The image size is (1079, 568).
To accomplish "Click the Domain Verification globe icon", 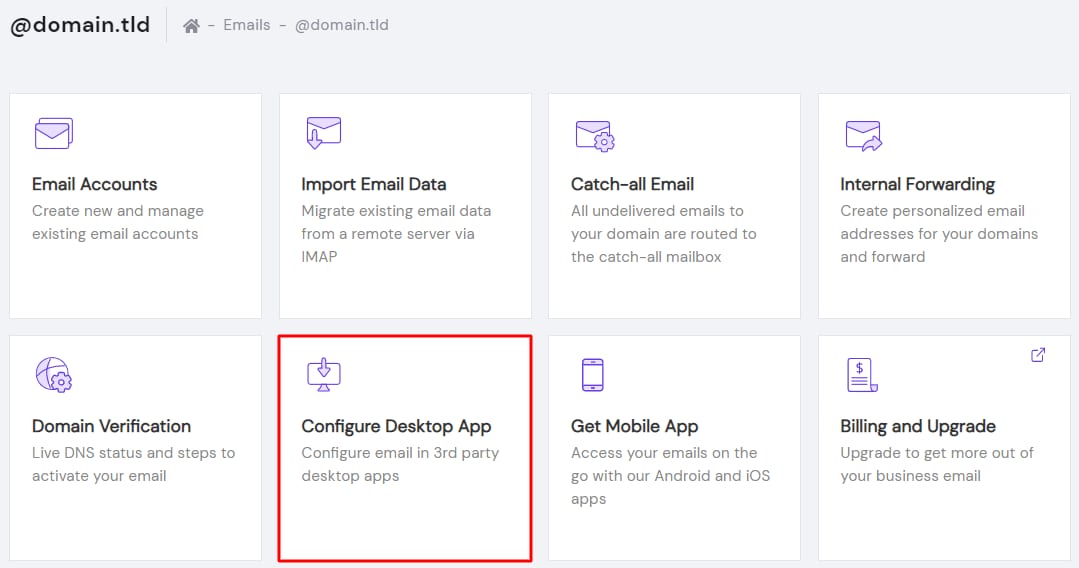I will [x=53, y=374].
